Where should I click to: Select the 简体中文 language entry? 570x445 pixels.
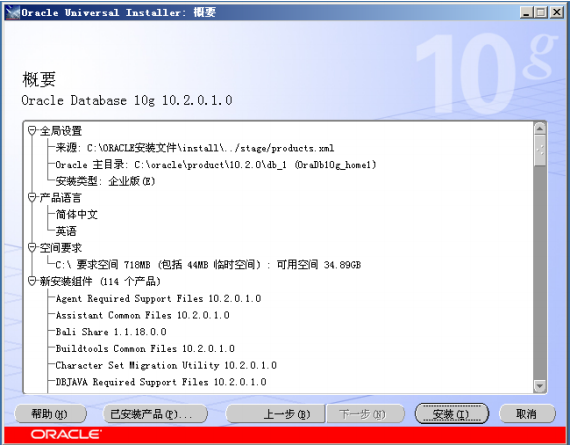(x=77, y=214)
